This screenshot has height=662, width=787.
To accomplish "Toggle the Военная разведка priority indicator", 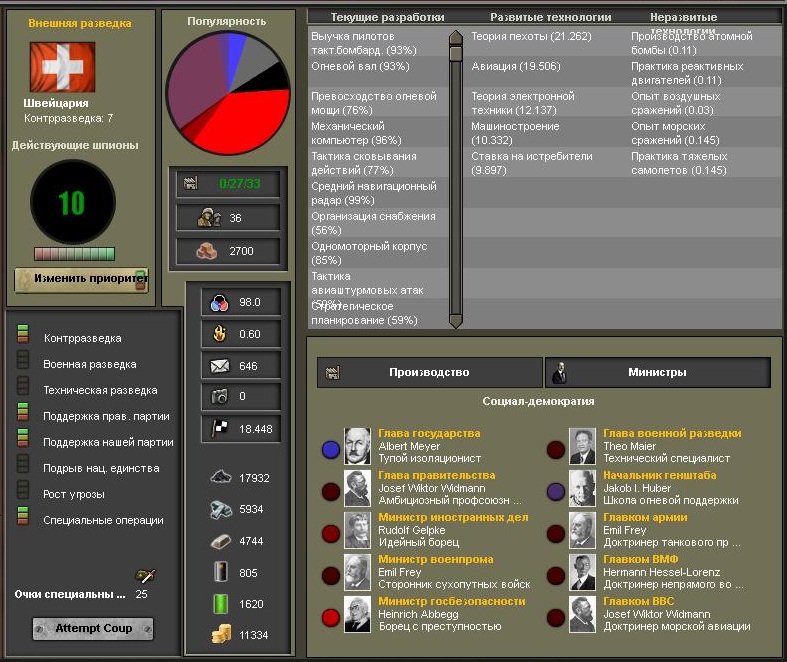I will tap(23, 364).
